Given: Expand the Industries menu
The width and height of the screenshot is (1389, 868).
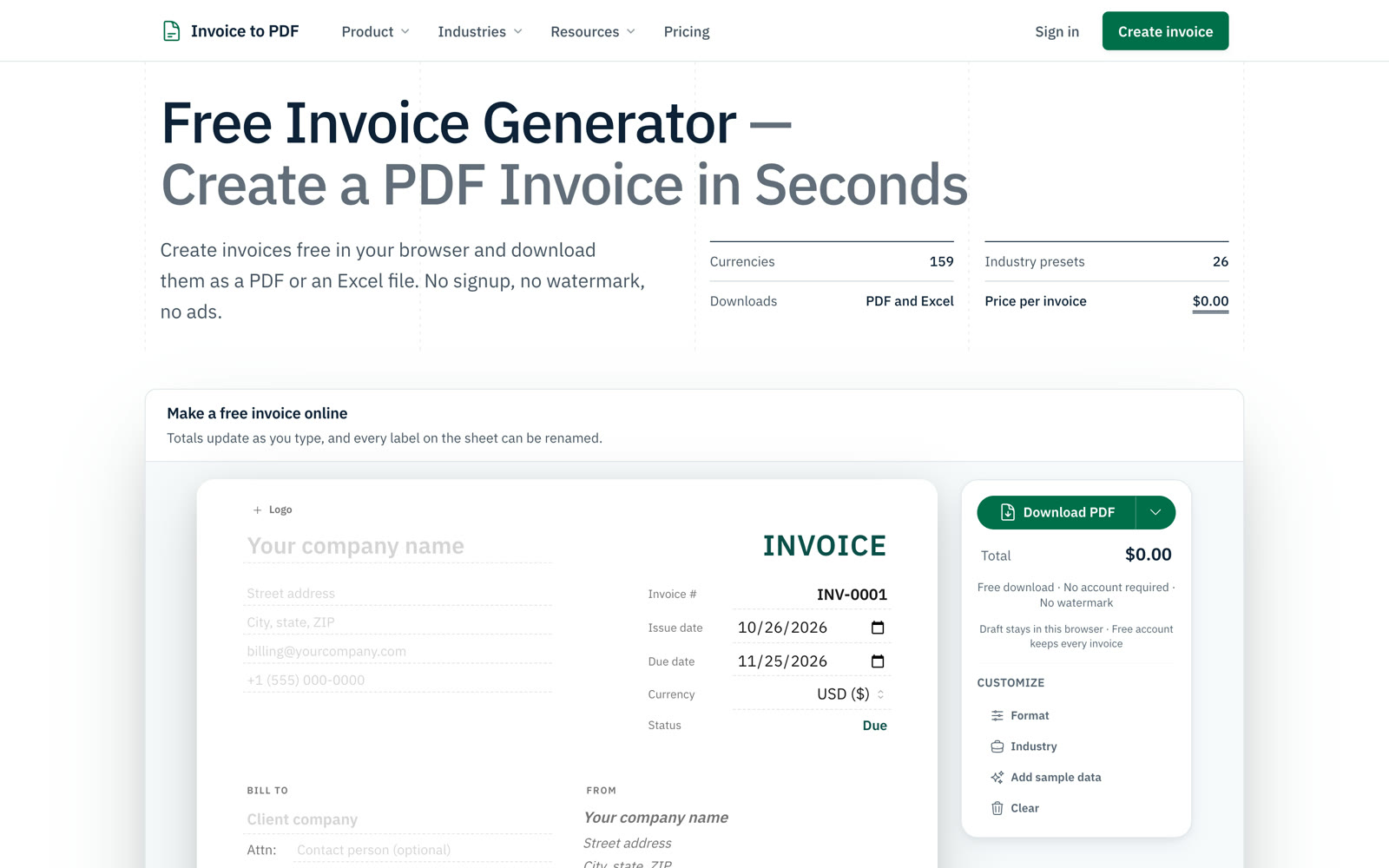Looking at the screenshot, I should [x=480, y=31].
